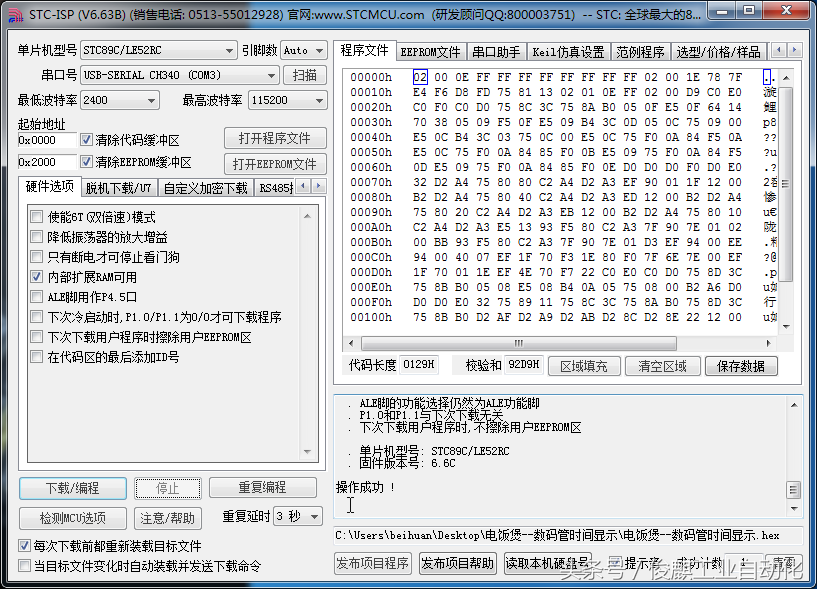Screen dimensions: 817x589
Task: Select 脱机下载/U7 tab
Action: pyautogui.click(x=118, y=188)
